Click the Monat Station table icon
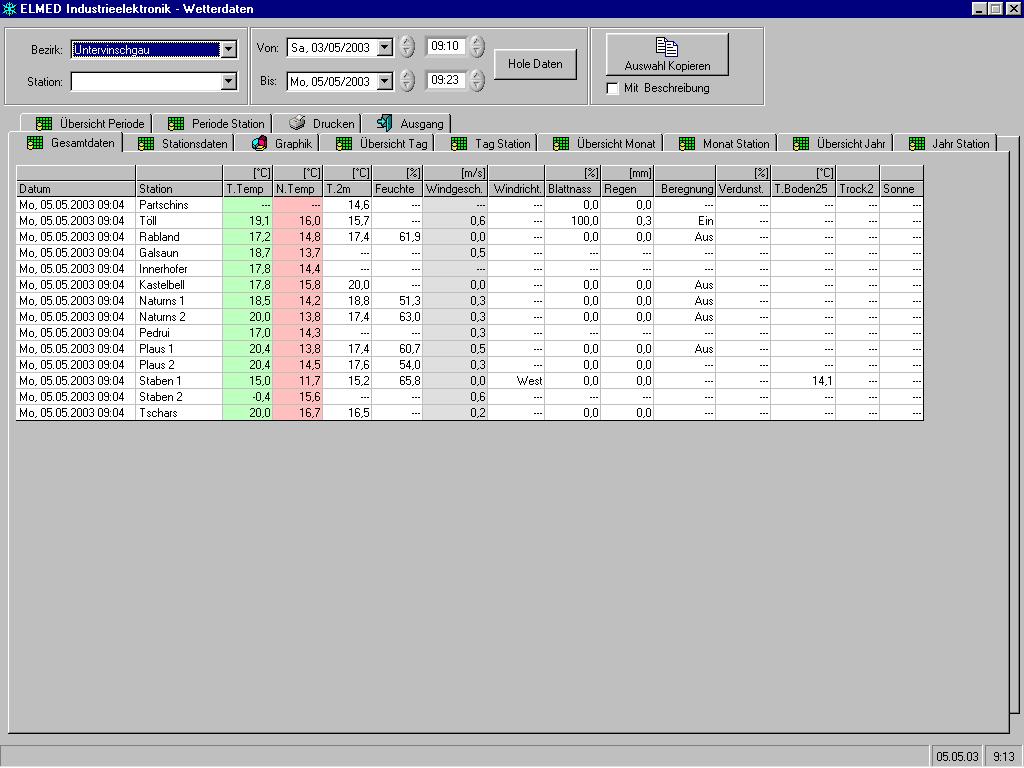 click(x=687, y=144)
